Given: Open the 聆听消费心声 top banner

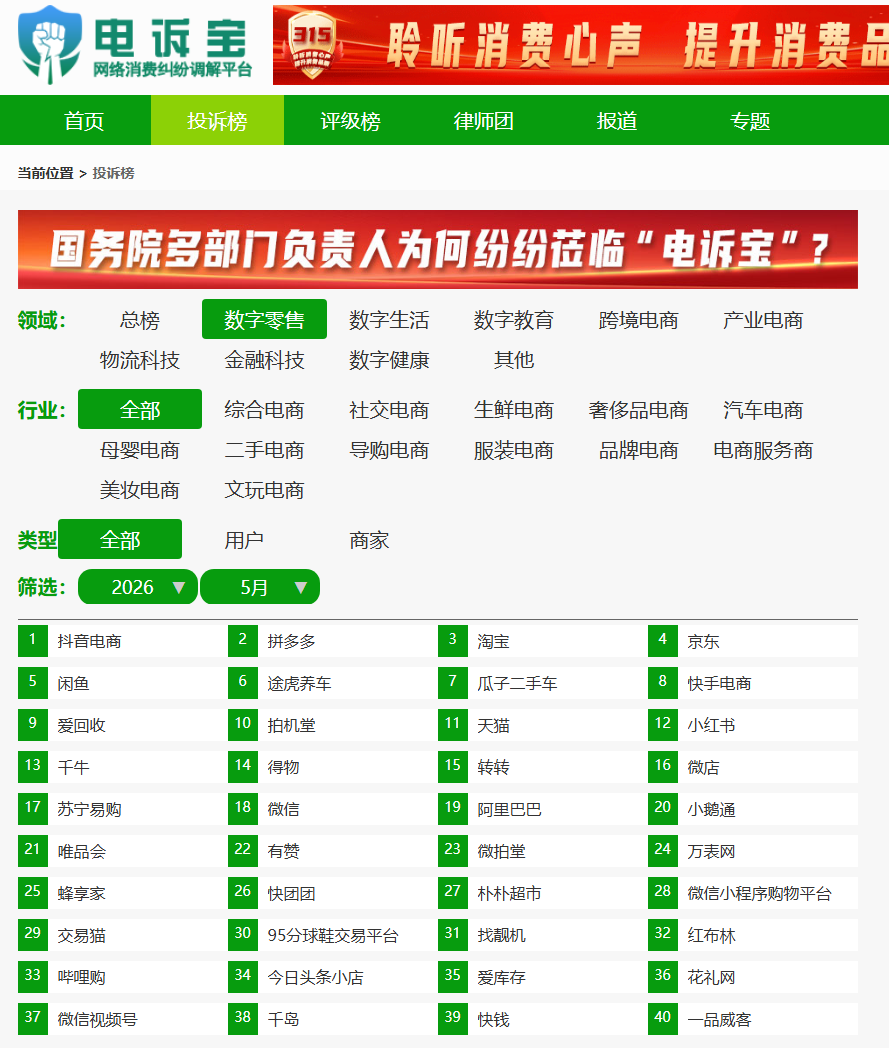Looking at the screenshot, I should [x=581, y=45].
